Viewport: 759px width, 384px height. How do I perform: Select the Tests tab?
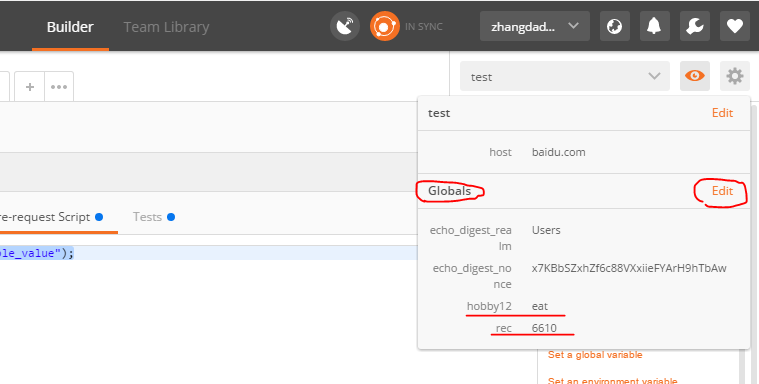pyautogui.click(x=153, y=217)
